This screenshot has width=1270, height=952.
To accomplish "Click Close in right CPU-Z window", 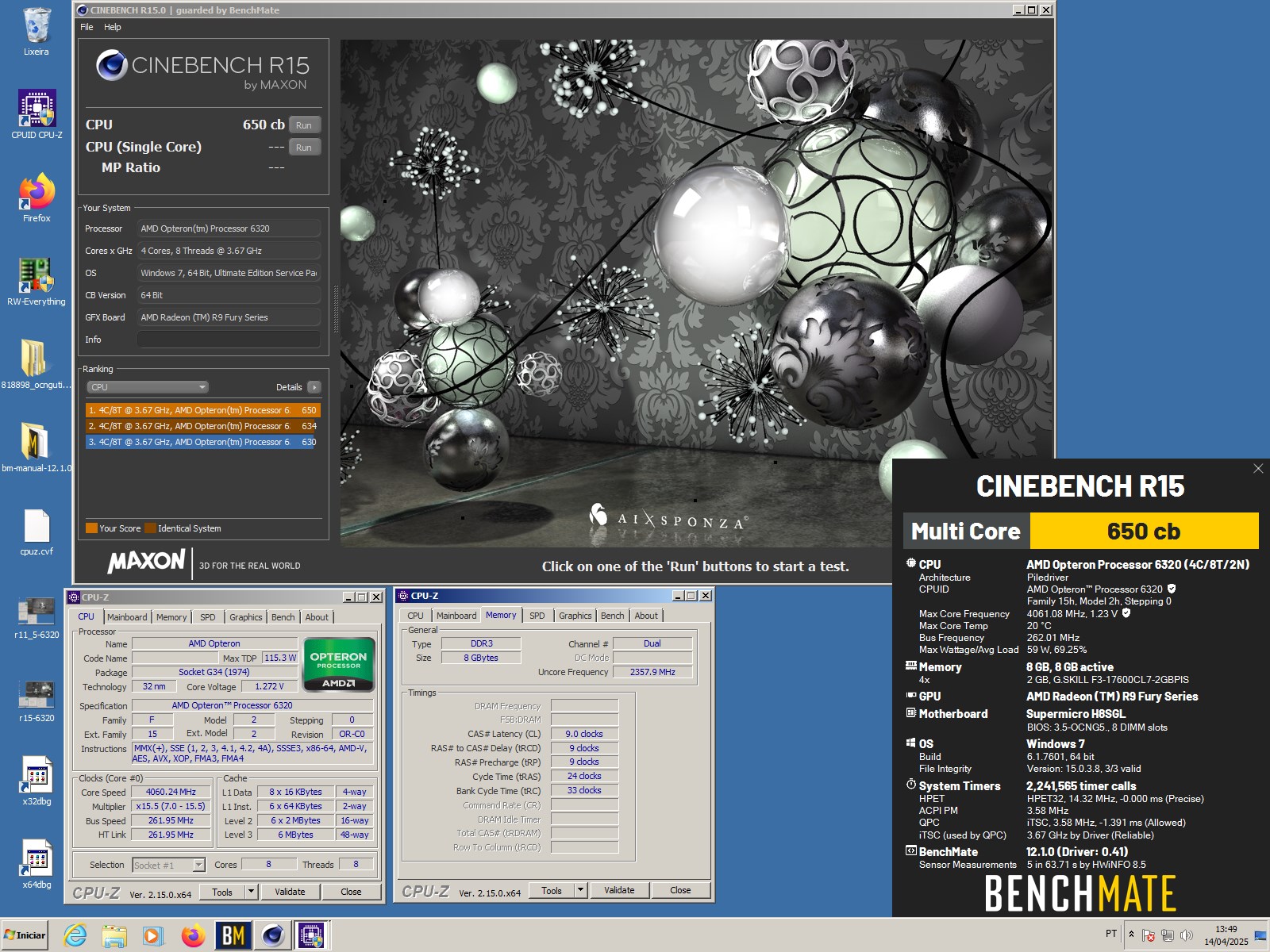I will coord(680,890).
